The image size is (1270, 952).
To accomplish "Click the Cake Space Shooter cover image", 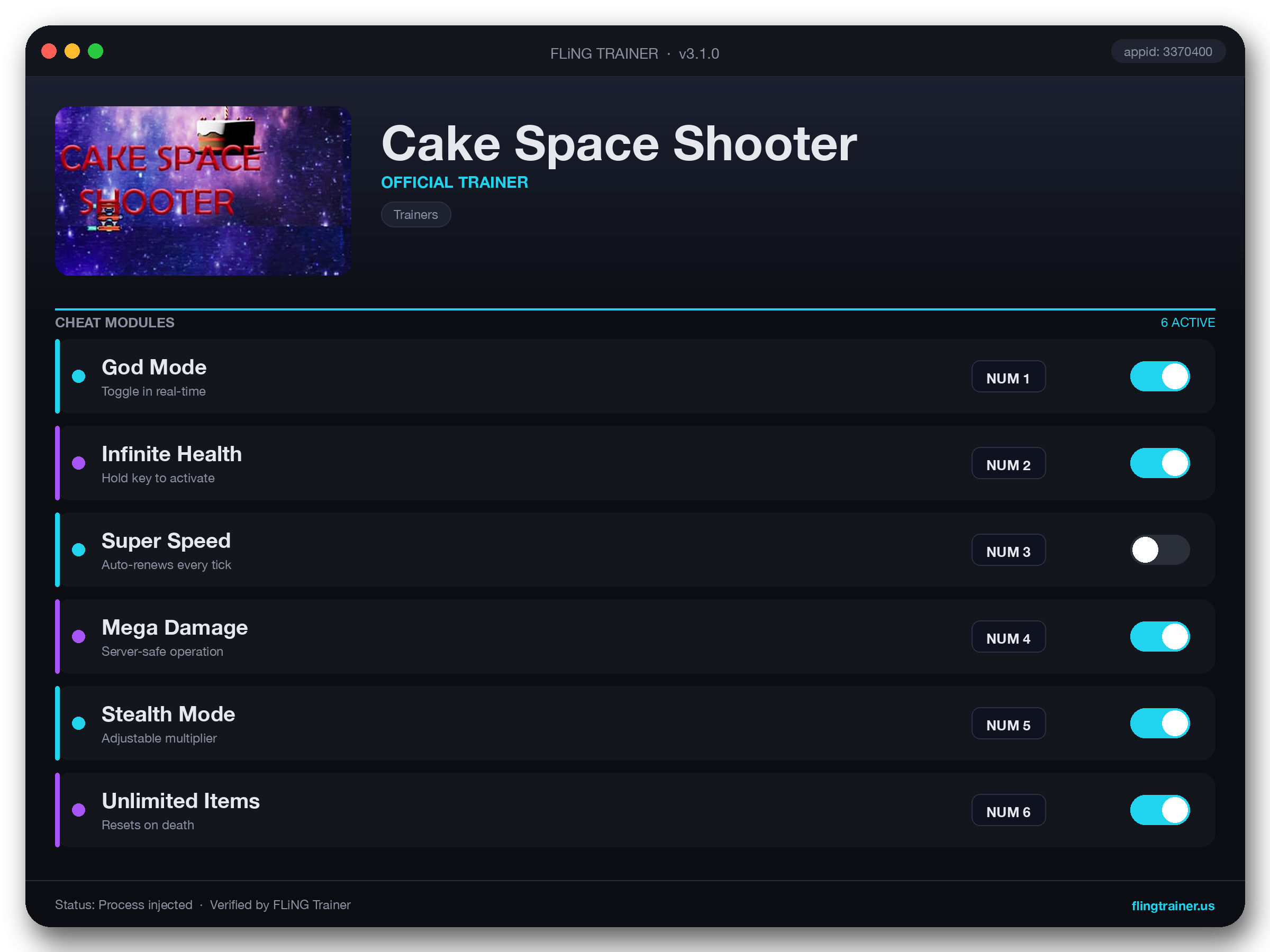I will pyautogui.click(x=203, y=190).
